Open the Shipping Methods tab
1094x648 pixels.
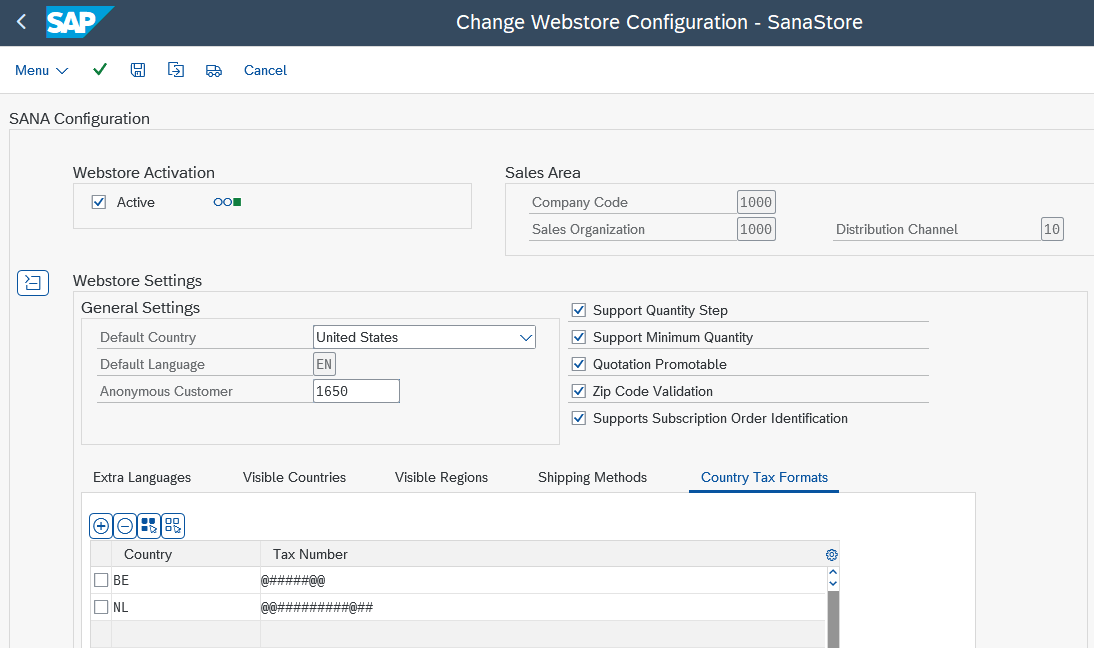pos(592,477)
